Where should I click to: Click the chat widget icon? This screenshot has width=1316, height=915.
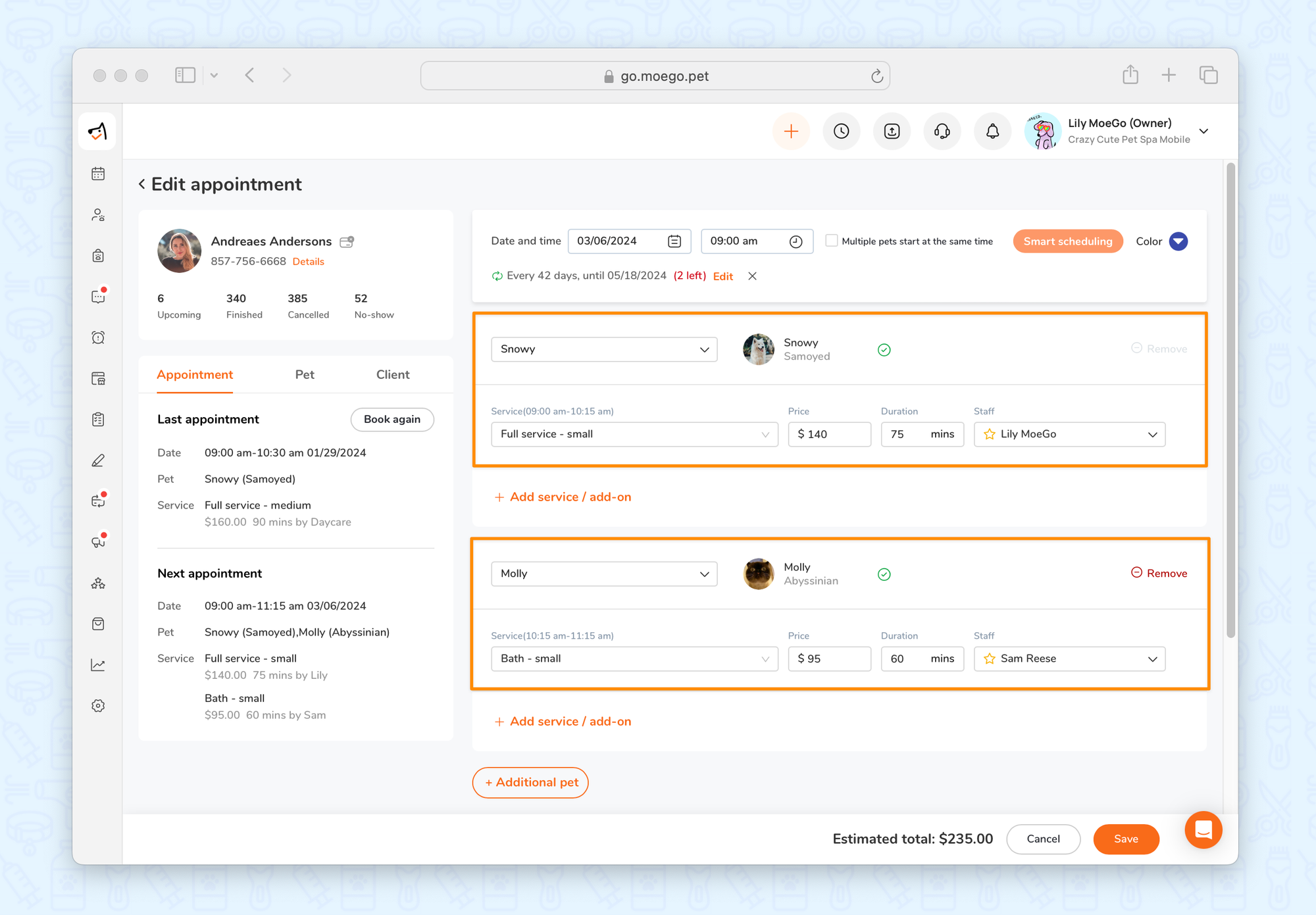click(1203, 829)
